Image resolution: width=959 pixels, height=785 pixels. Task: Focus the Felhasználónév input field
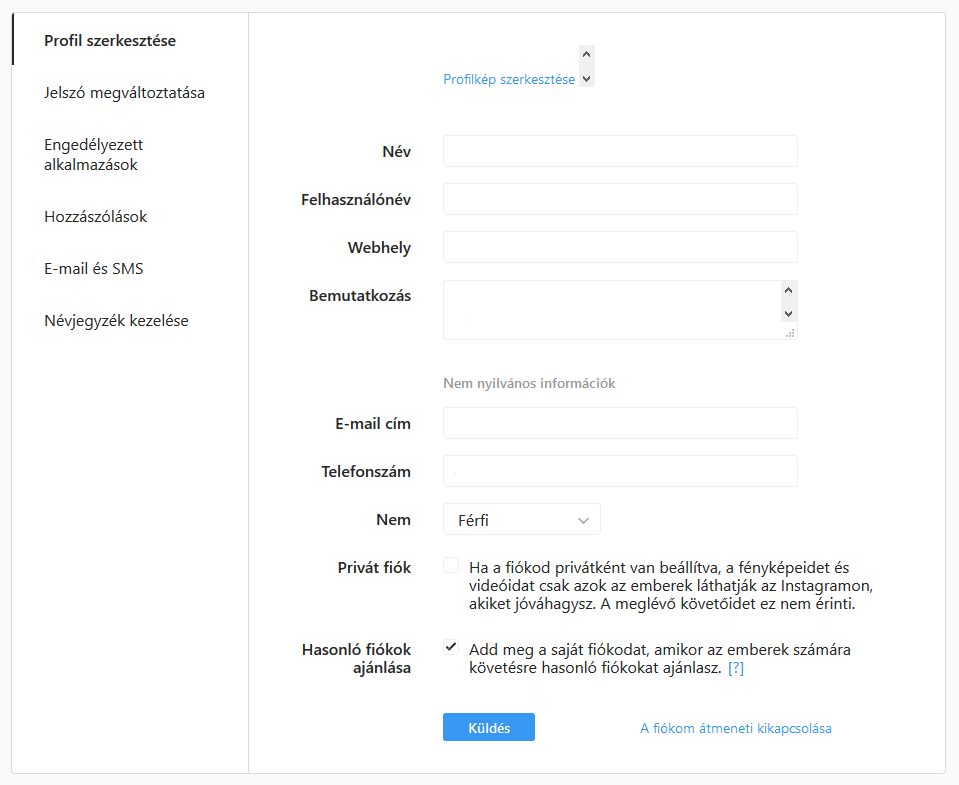coord(620,199)
